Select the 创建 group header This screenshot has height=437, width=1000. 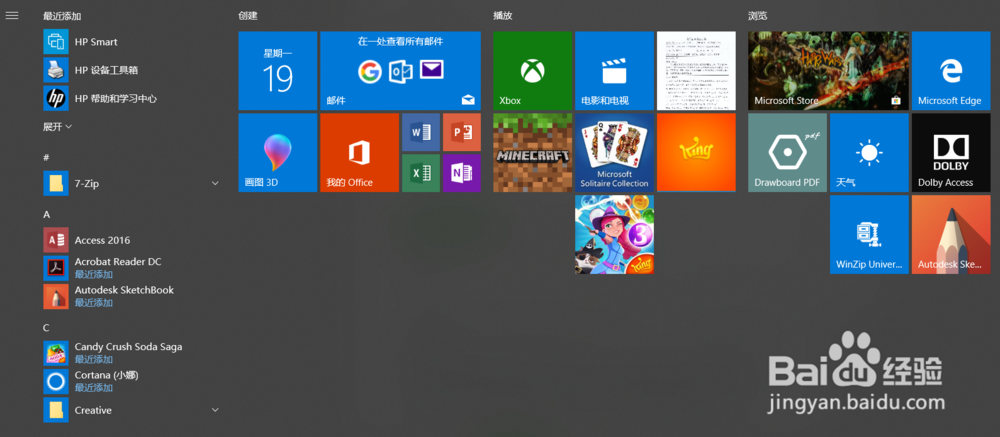pos(247,15)
